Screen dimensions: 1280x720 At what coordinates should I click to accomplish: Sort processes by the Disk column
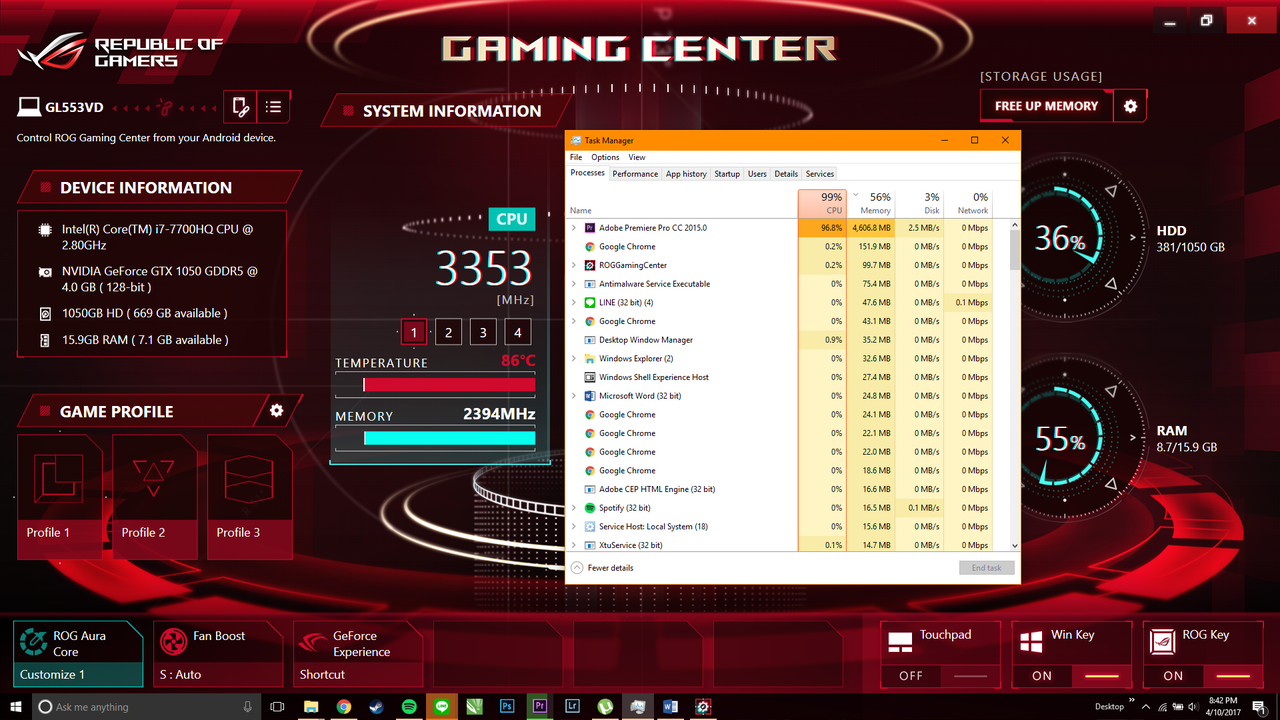pyautogui.click(x=919, y=203)
